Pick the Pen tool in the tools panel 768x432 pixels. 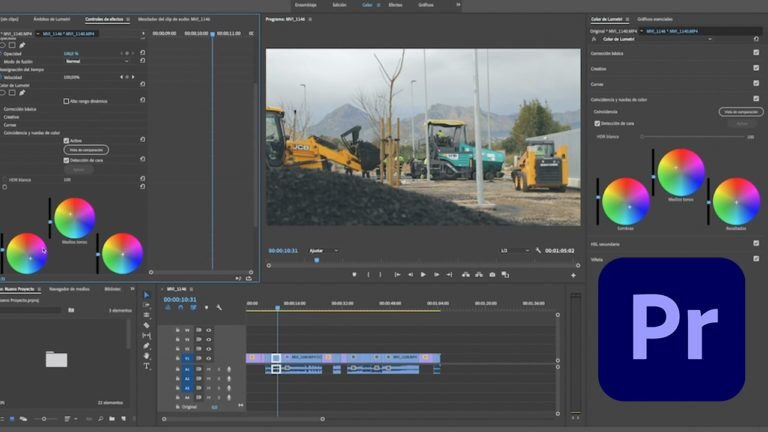coord(146,346)
